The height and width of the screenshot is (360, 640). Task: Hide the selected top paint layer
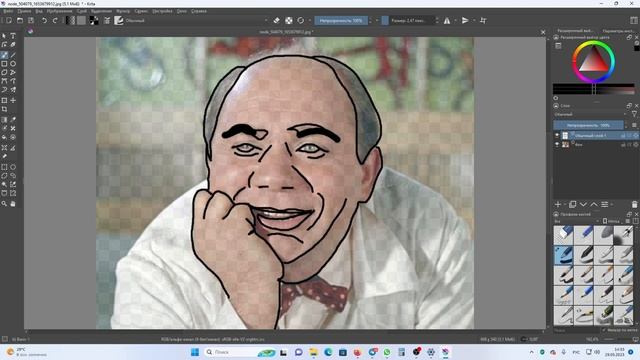click(557, 135)
